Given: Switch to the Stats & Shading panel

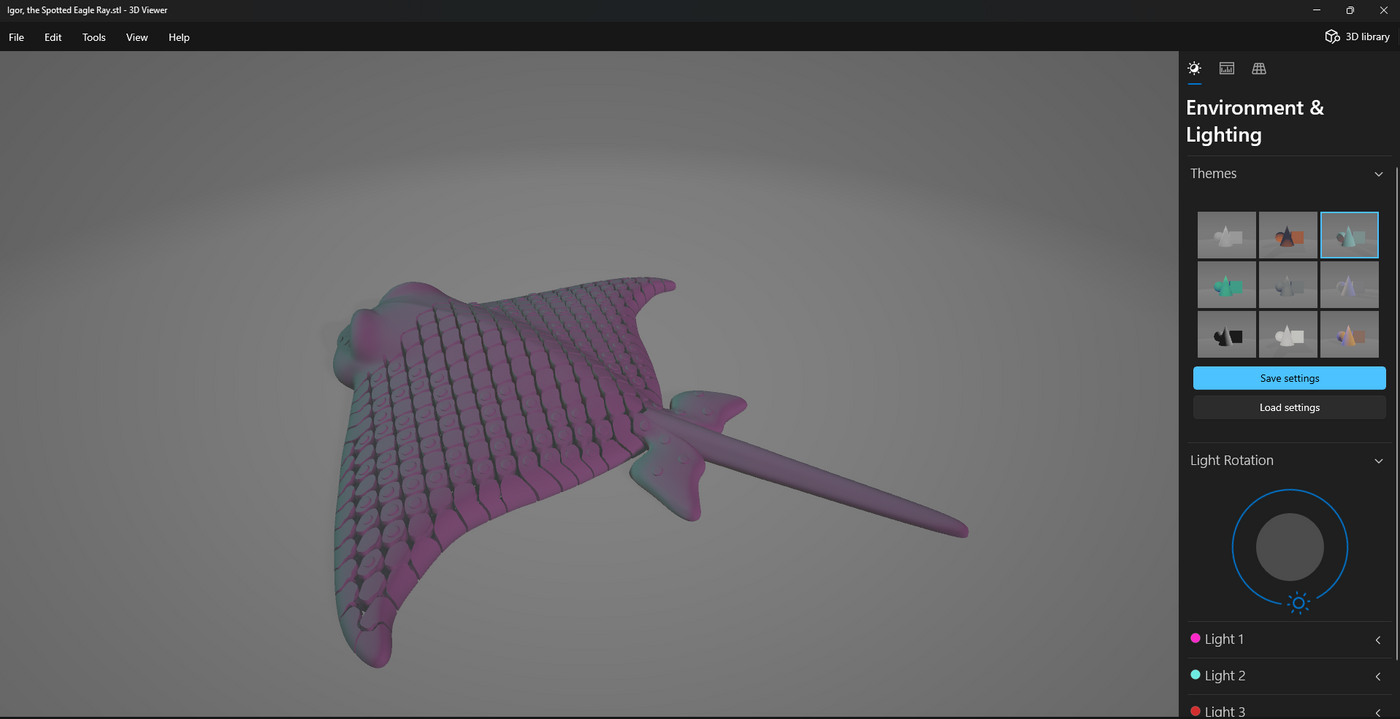Looking at the screenshot, I should tap(1226, 68).
